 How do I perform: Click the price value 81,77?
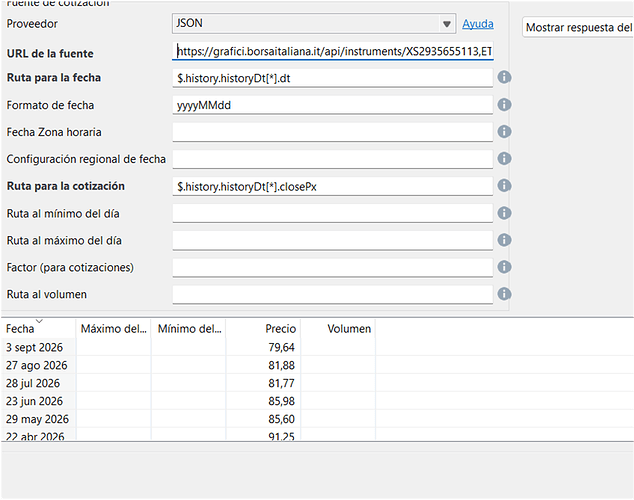click(281, 383)
